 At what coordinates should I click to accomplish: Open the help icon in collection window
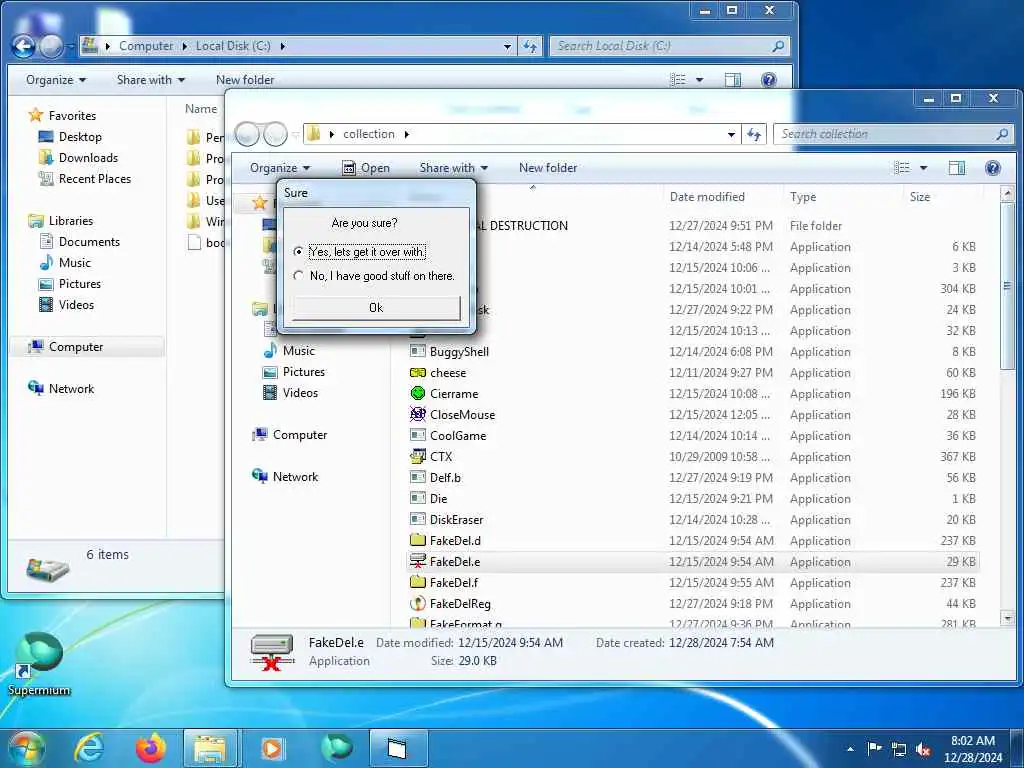pyautogui.click(x=993, y=168)
